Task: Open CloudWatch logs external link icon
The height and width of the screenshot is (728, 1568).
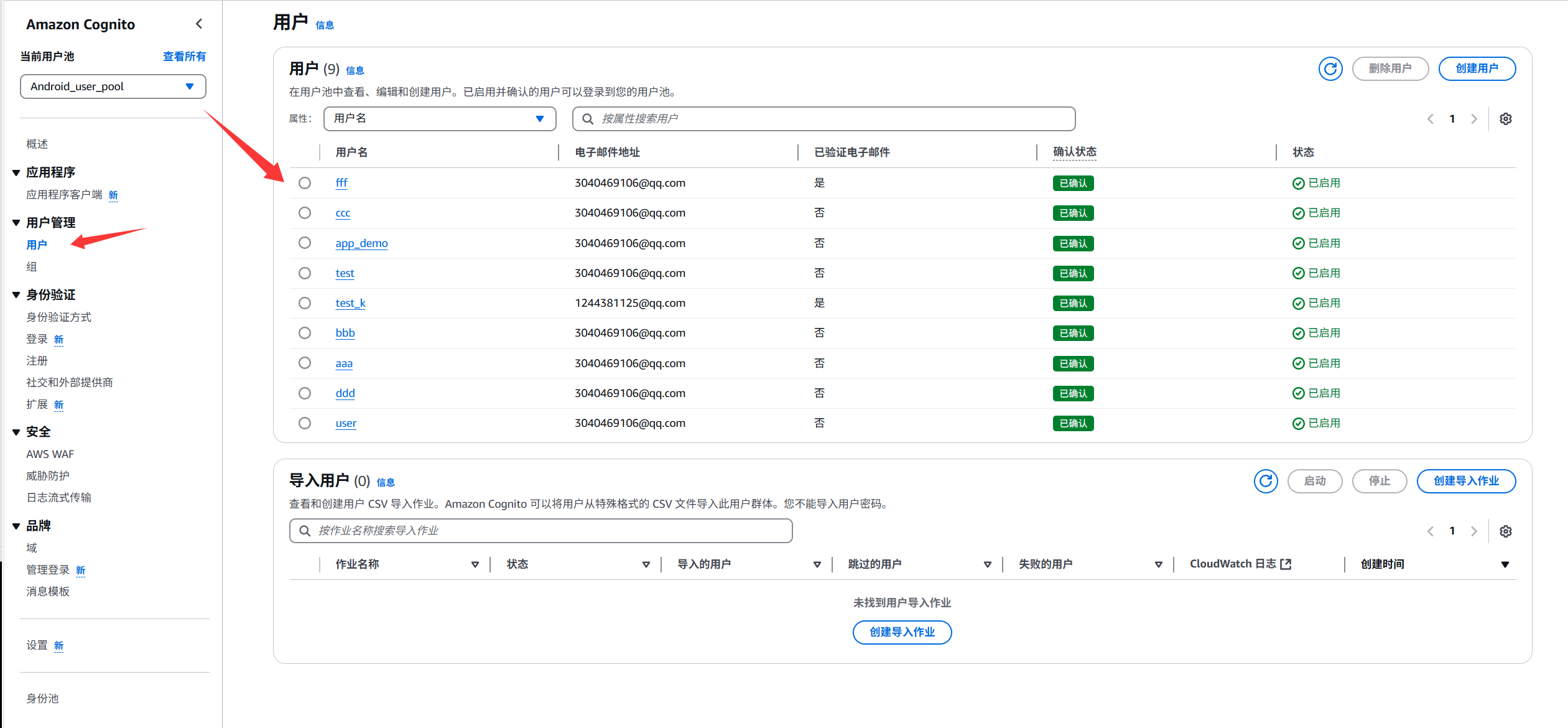Action: [1286, 564]
